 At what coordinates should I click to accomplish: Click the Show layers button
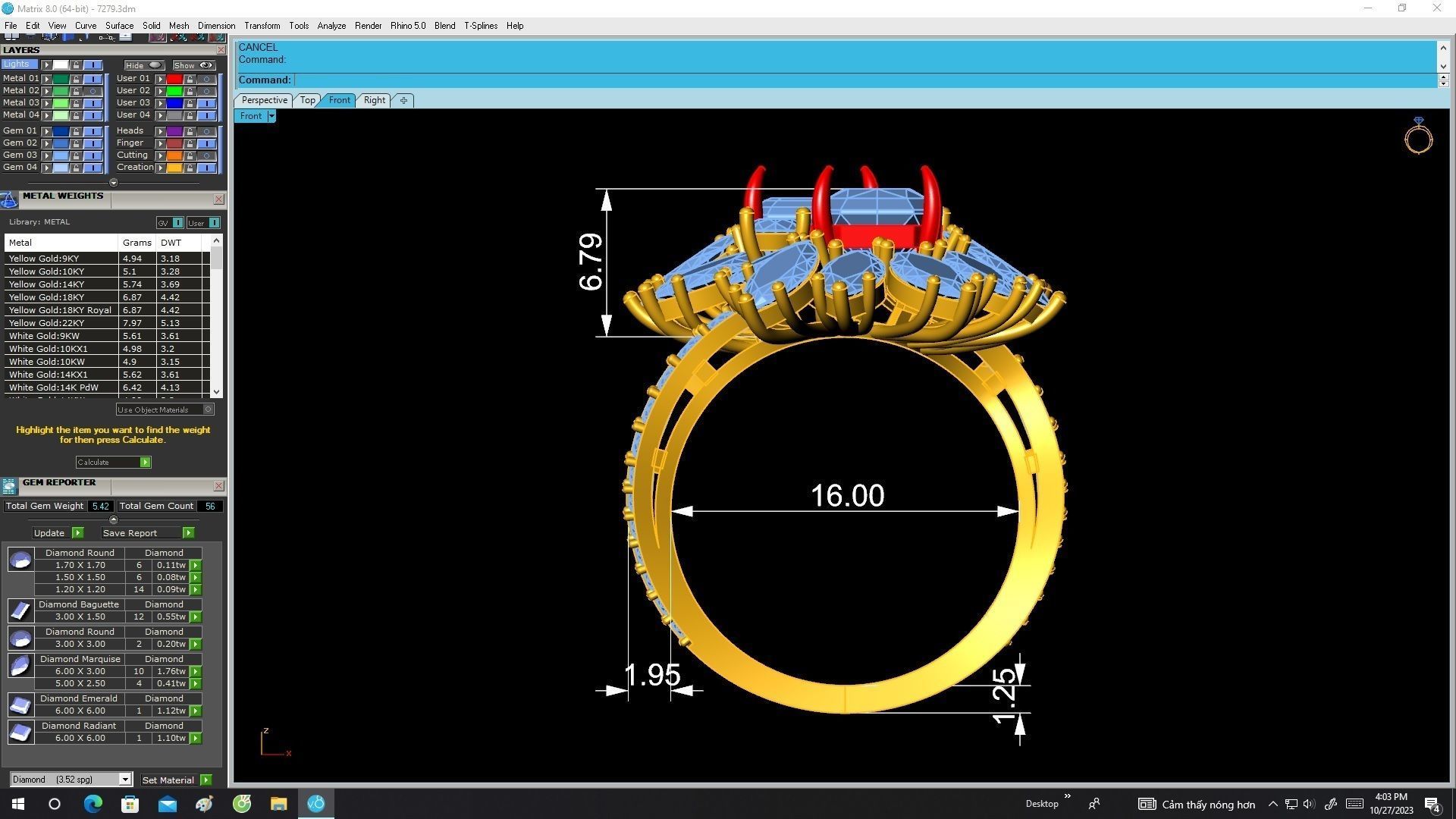(x=193, y=65)
